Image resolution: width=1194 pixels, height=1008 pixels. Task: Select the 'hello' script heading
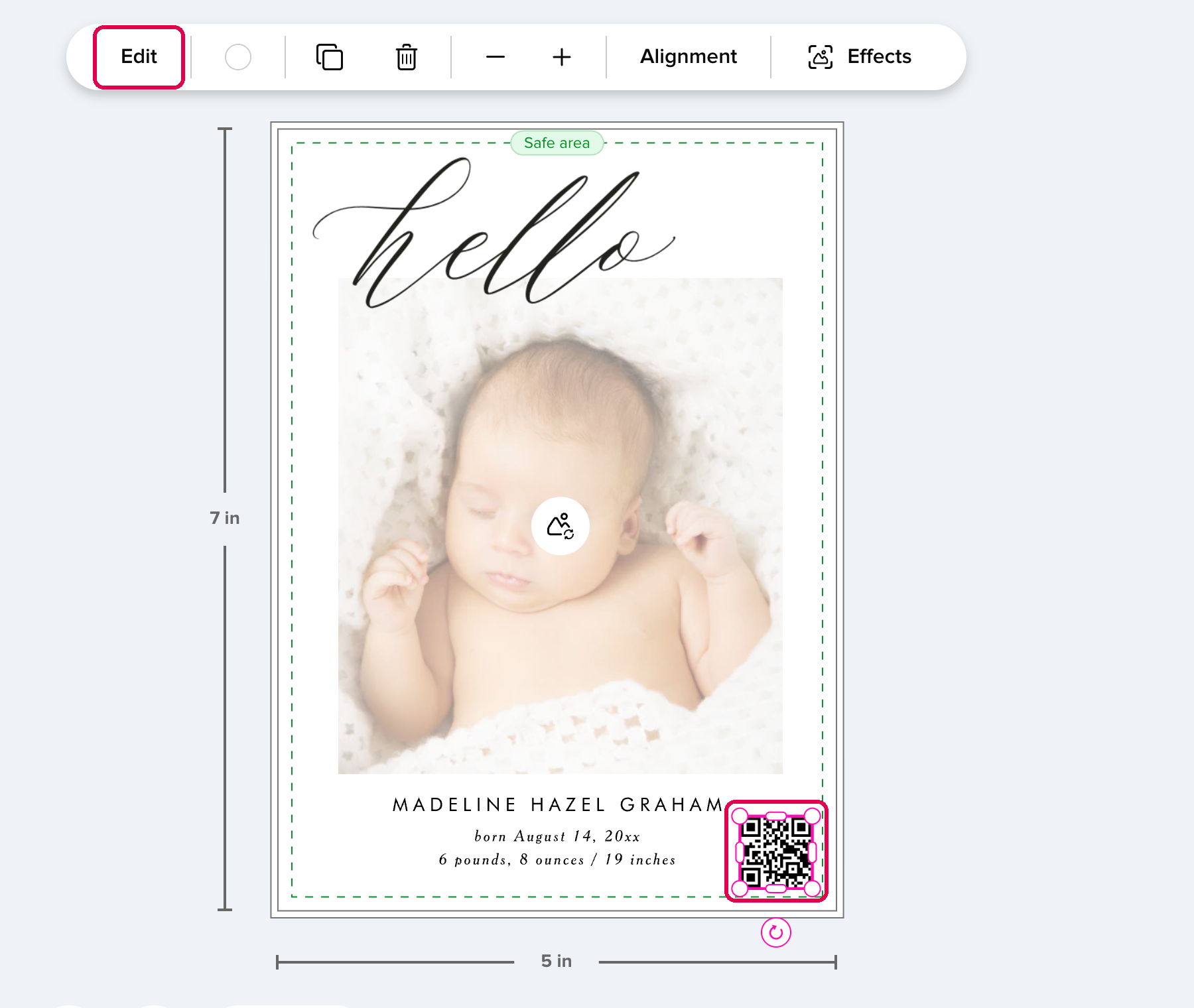pos(494,233)
